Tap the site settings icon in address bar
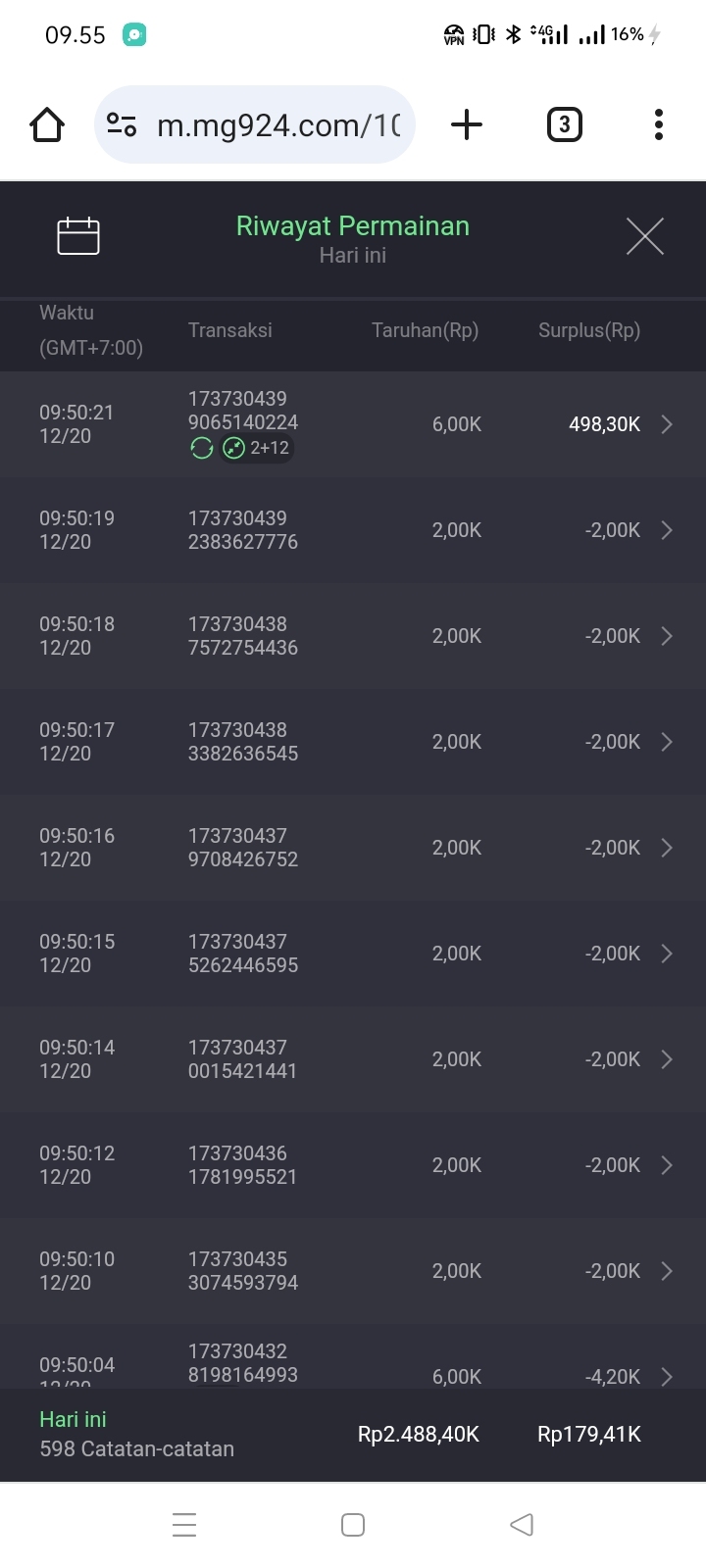This screenshot has width=706, height=1568. [122, 125]
